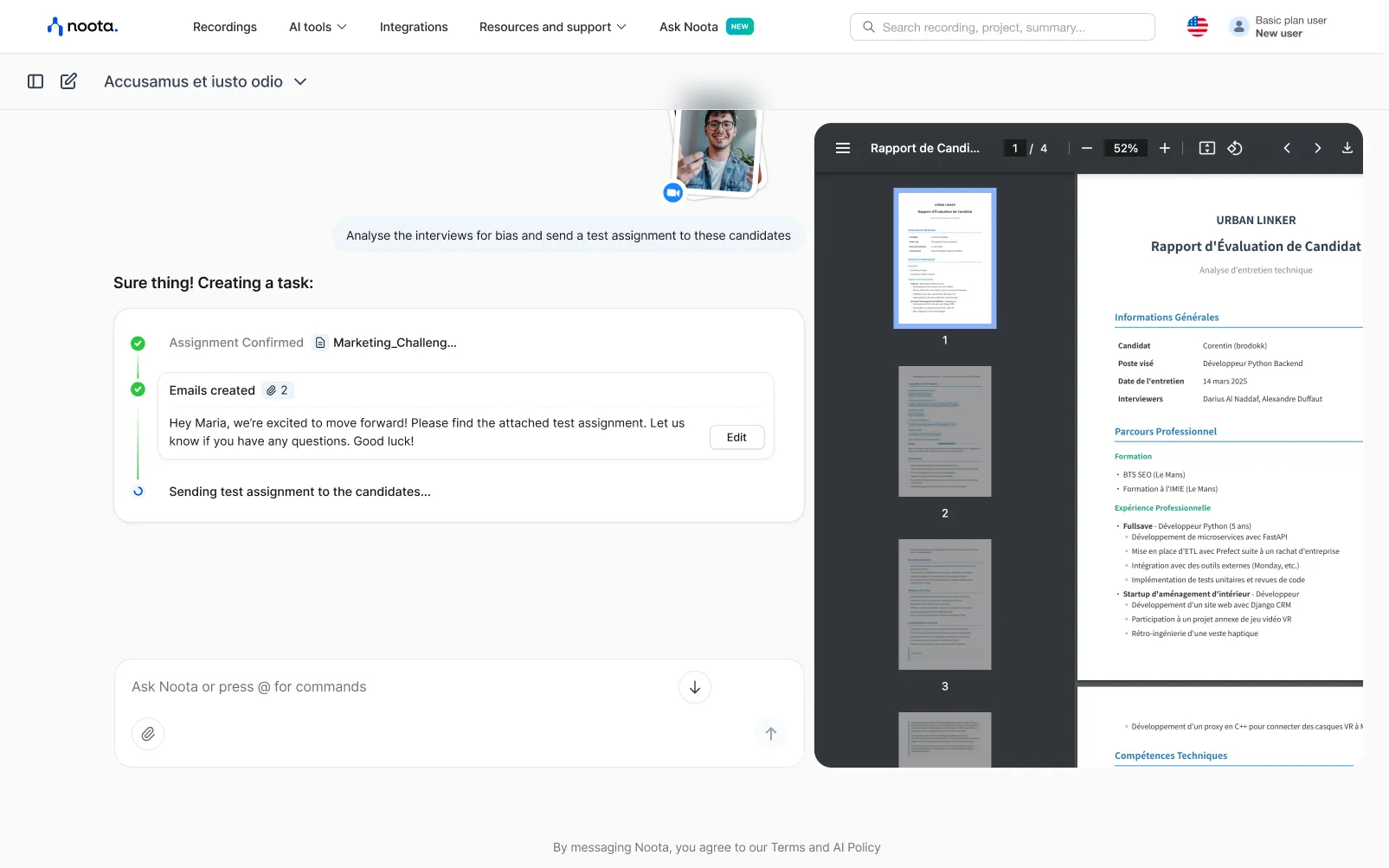Download the Rapport de Candidat PDF
Screen dimensions: 1389x868
click(x=1347, y=148)
